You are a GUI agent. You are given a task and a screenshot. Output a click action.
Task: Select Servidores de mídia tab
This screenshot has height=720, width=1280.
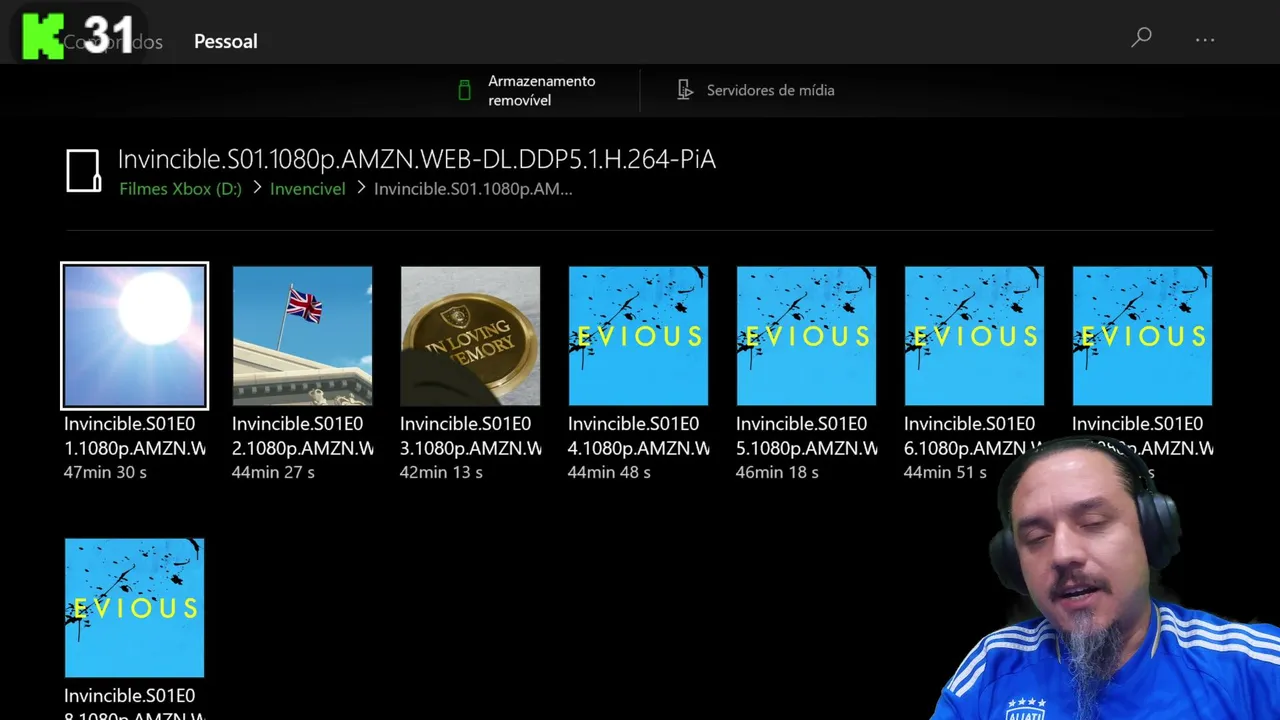pyautogui.click(x=770, y=90)
